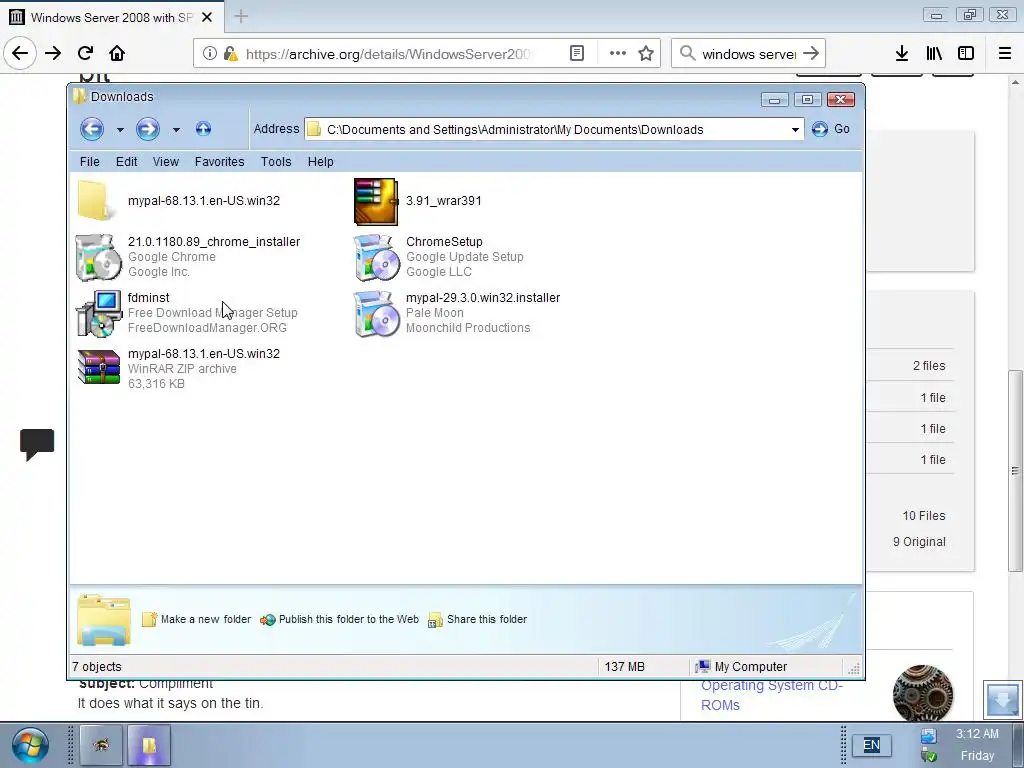
Task: Open Forward history dropdown arrow in Explorer
Action: point(176,130)
